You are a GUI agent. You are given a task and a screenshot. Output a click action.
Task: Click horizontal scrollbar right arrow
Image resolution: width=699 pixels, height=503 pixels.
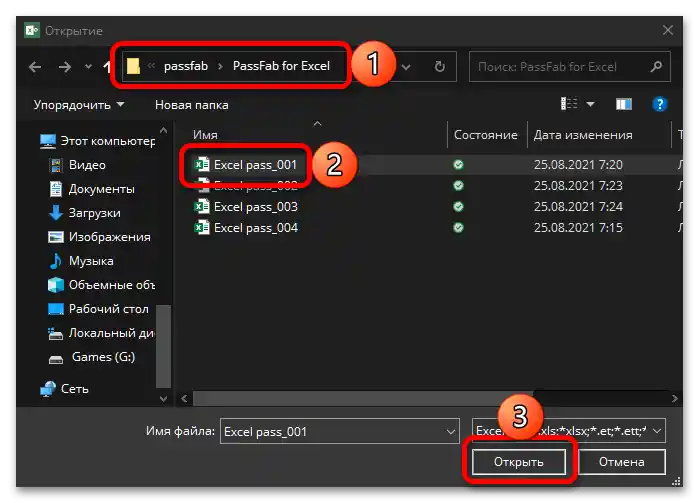[x=674, y=399]
